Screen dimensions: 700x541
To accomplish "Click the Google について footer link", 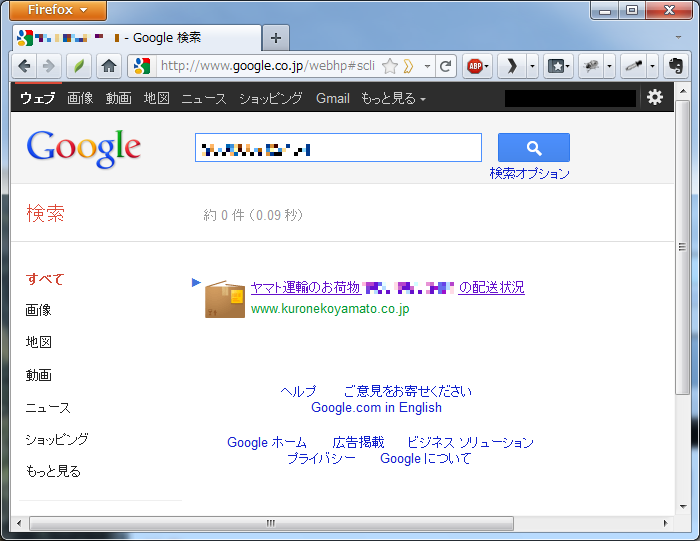I will point(425,458).
